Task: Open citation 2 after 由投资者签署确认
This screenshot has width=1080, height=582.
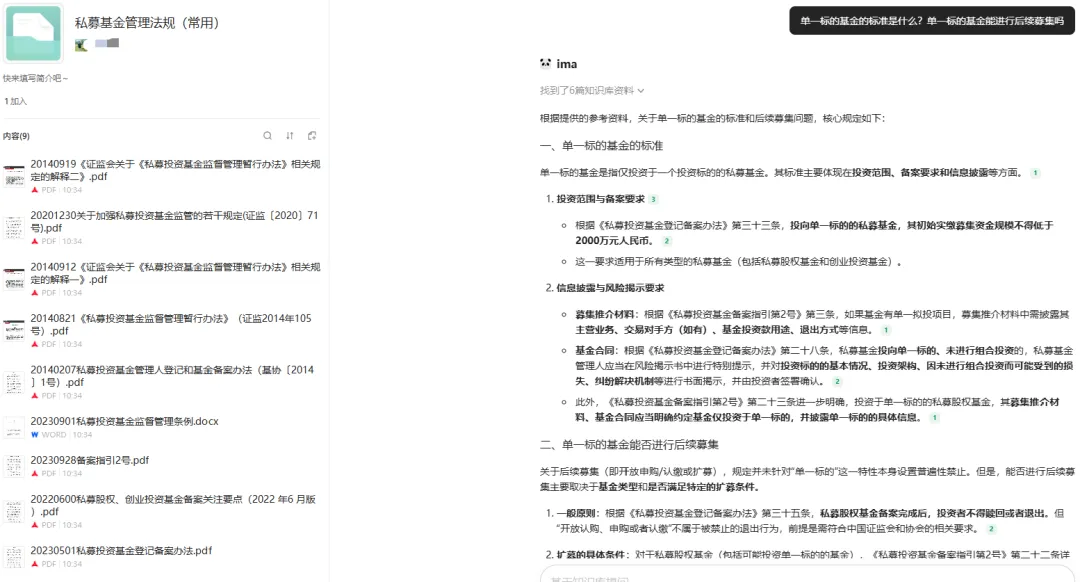Action: (837, 382)
